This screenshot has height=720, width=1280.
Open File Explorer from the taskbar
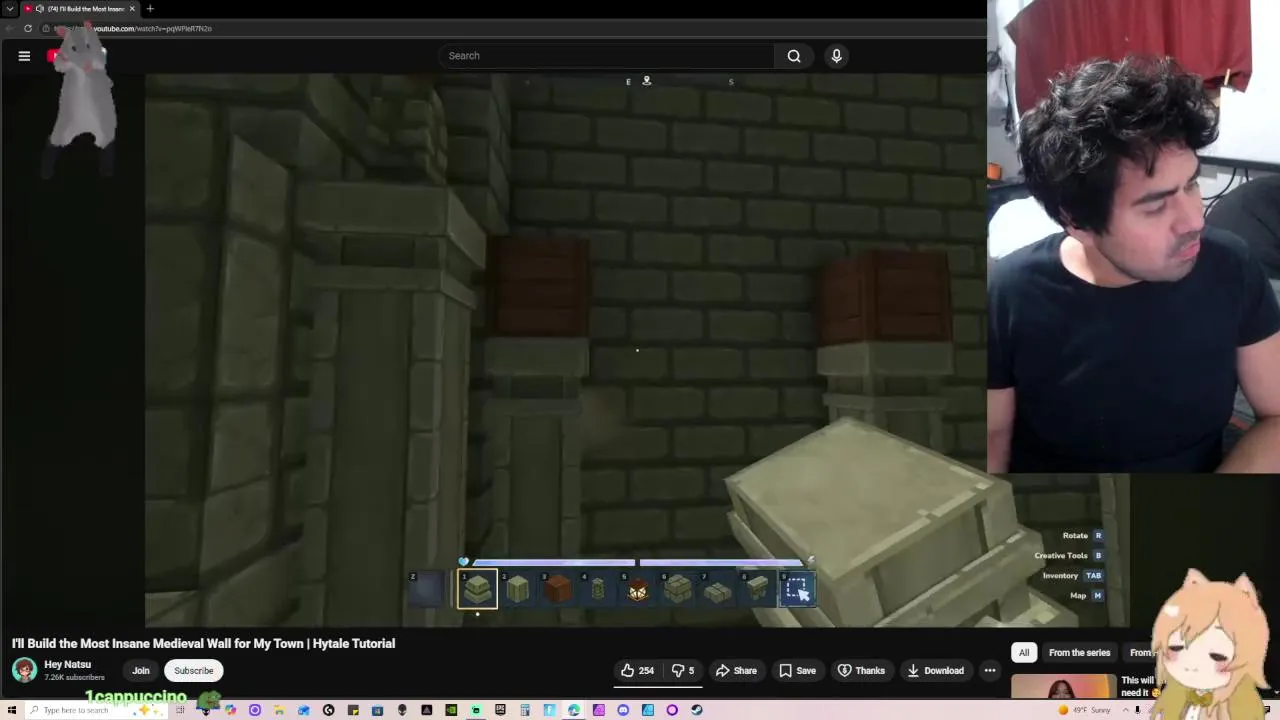tap(279, 710)
